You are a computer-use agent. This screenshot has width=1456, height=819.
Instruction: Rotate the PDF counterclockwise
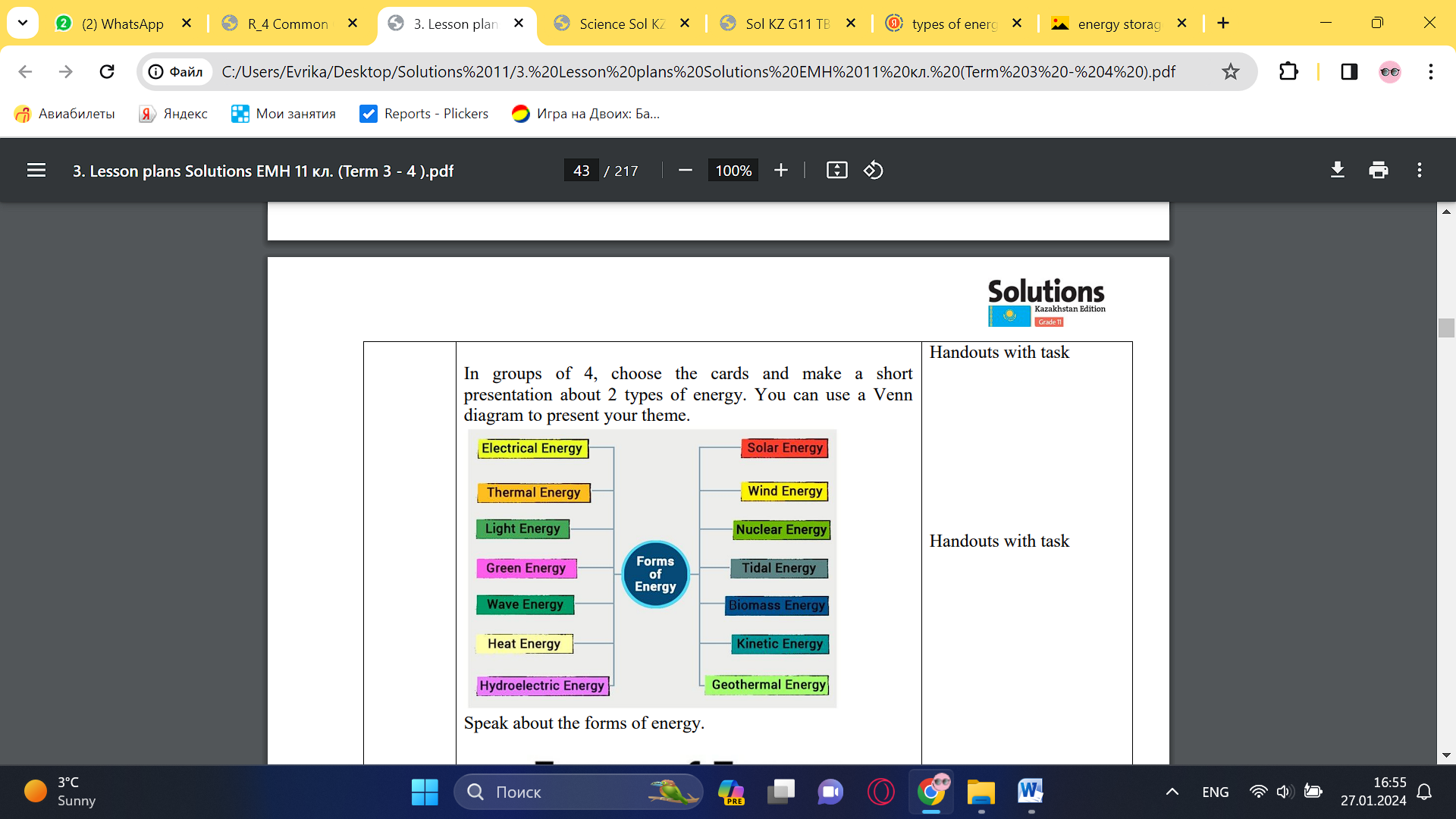(873, 171)
